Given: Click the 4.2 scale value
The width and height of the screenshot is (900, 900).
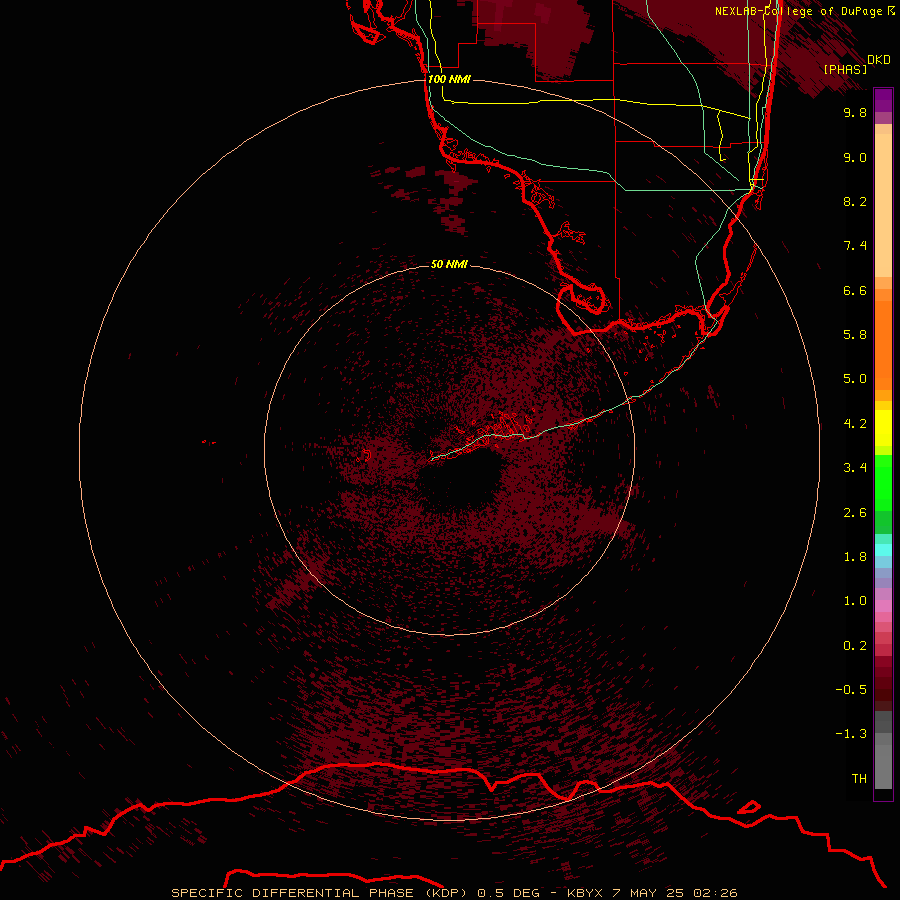Looking at the screenshot, I should point(855,424).
